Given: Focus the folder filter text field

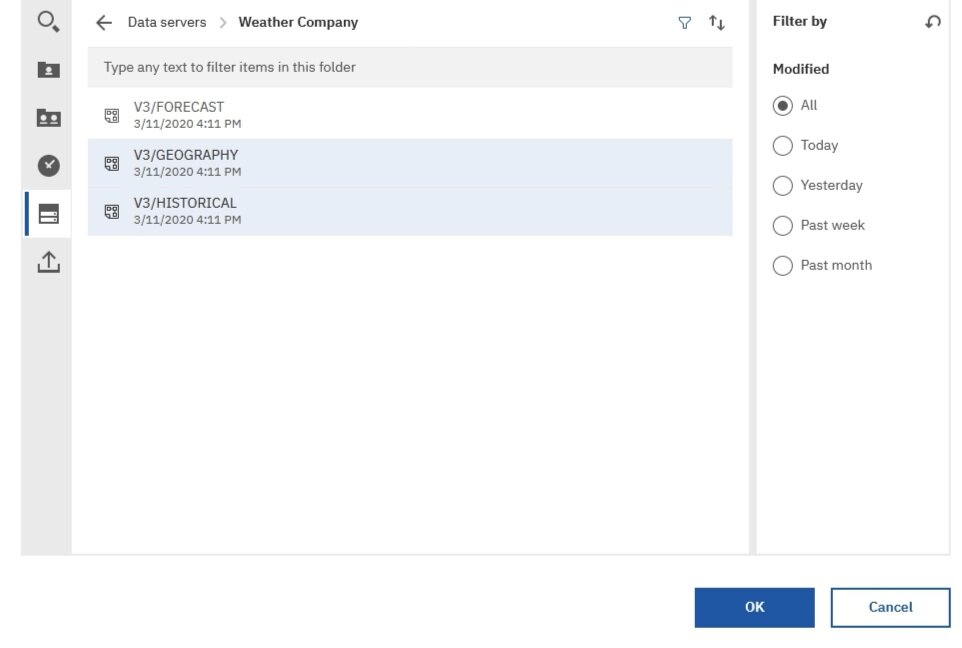Looking at the screenshot, I should coord(410,68).
